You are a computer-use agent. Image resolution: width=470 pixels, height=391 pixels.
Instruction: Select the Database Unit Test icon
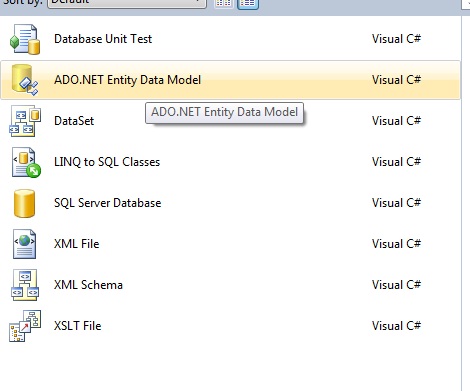25,39
